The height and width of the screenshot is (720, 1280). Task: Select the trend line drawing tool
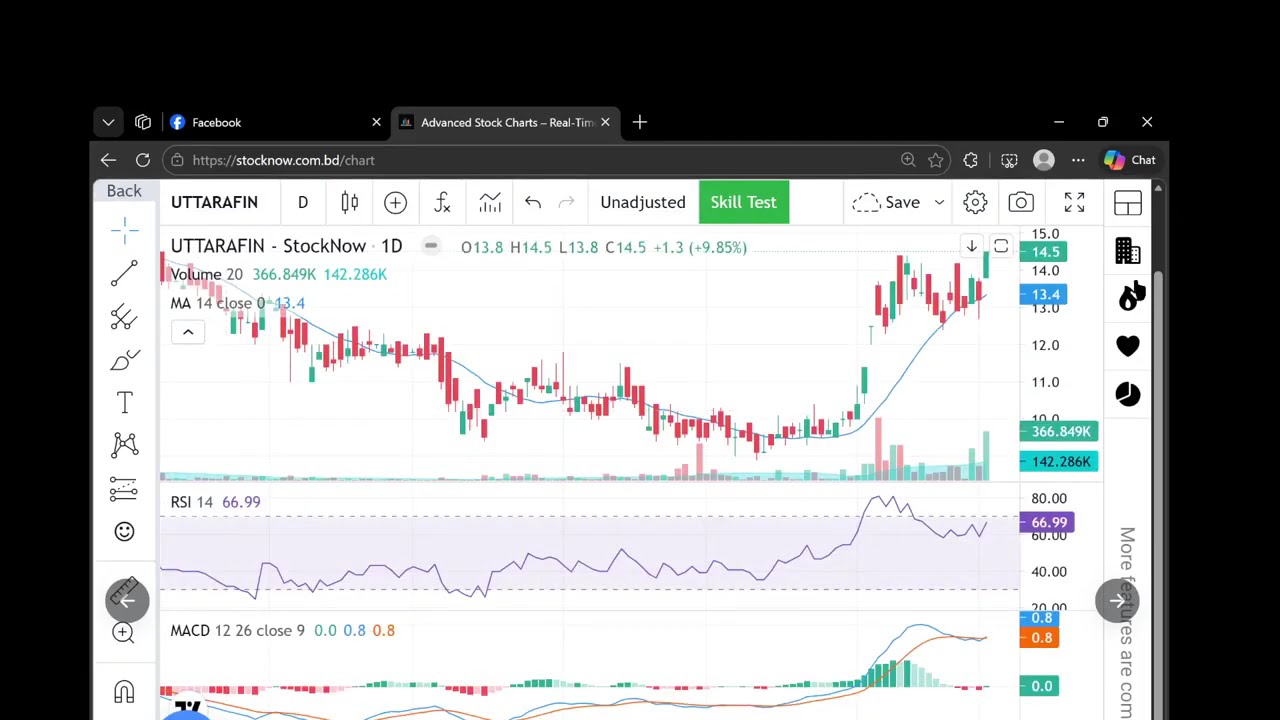(x=124, y=273)
